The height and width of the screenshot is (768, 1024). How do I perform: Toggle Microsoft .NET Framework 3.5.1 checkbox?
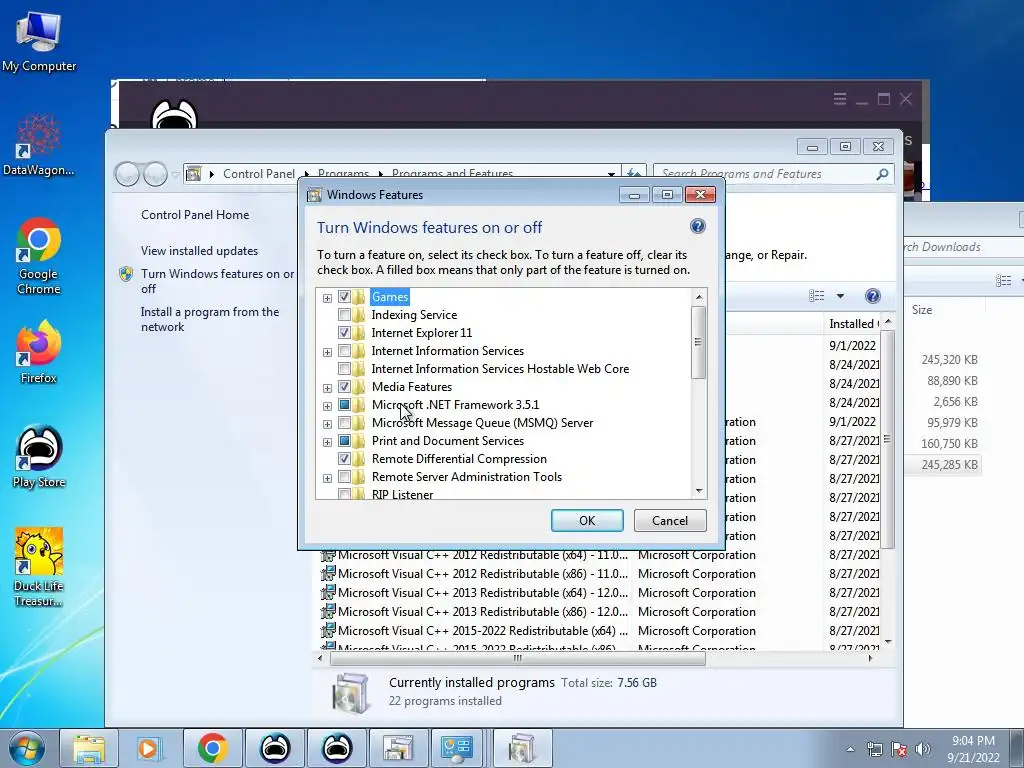click(x=344, y=405)
